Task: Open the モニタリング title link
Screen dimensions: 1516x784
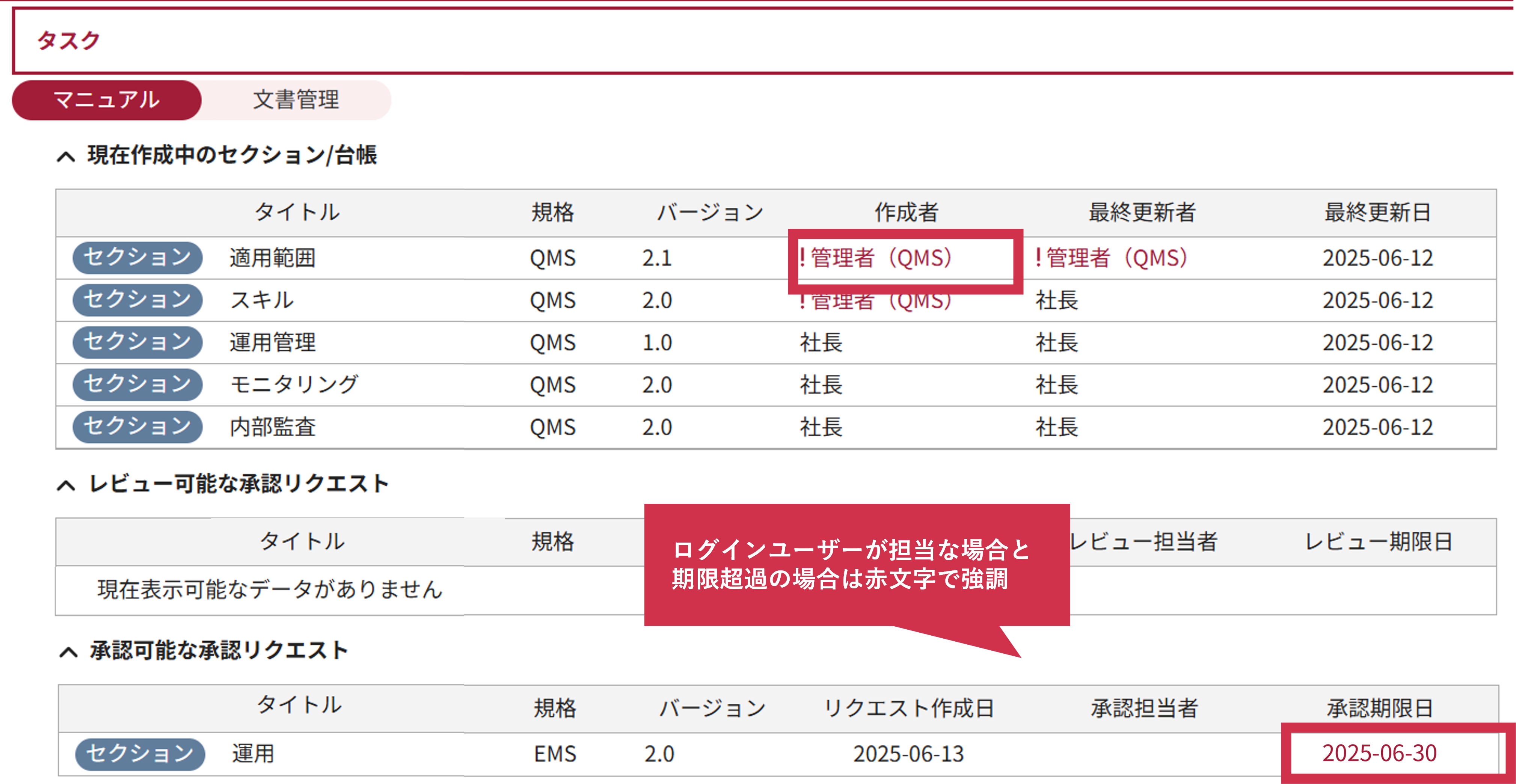Action: click(294, 385)
